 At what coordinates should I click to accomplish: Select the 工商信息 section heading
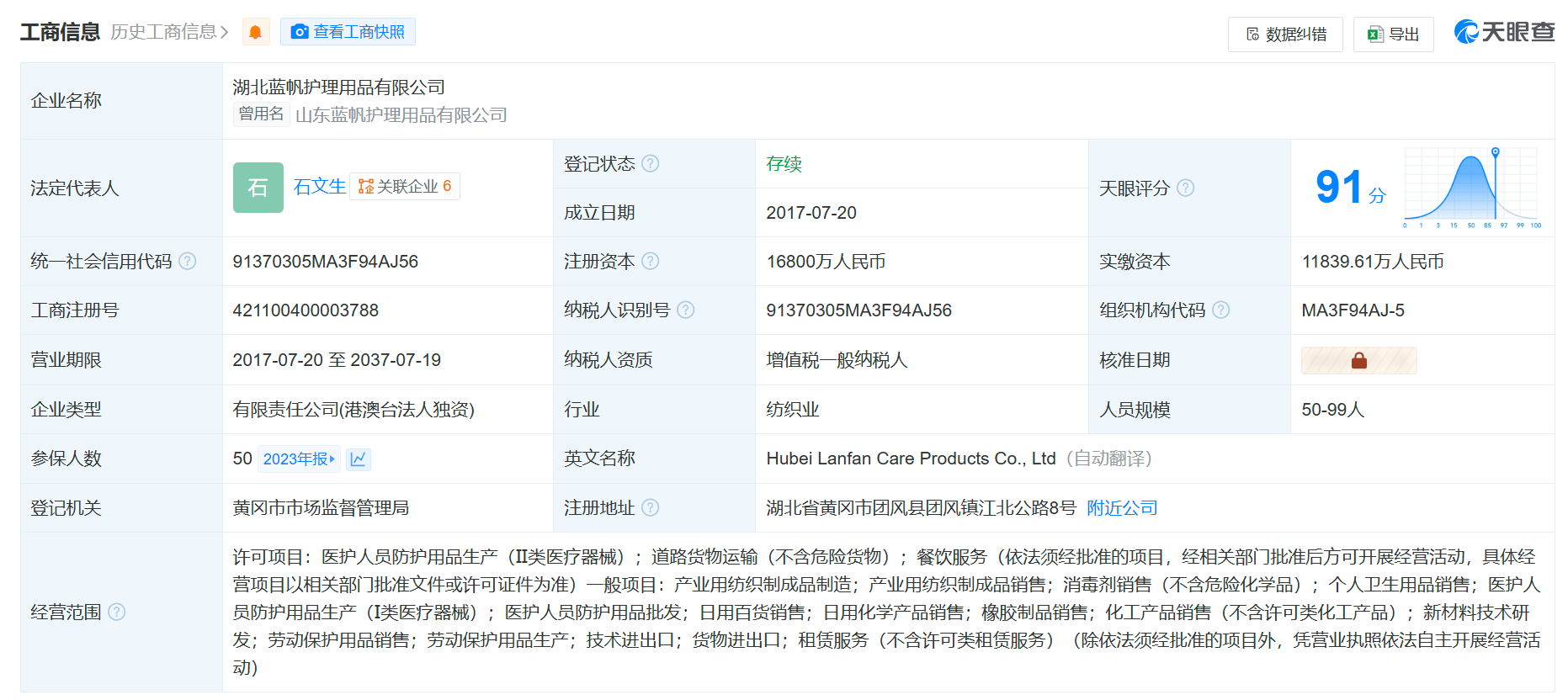[60, 32]
